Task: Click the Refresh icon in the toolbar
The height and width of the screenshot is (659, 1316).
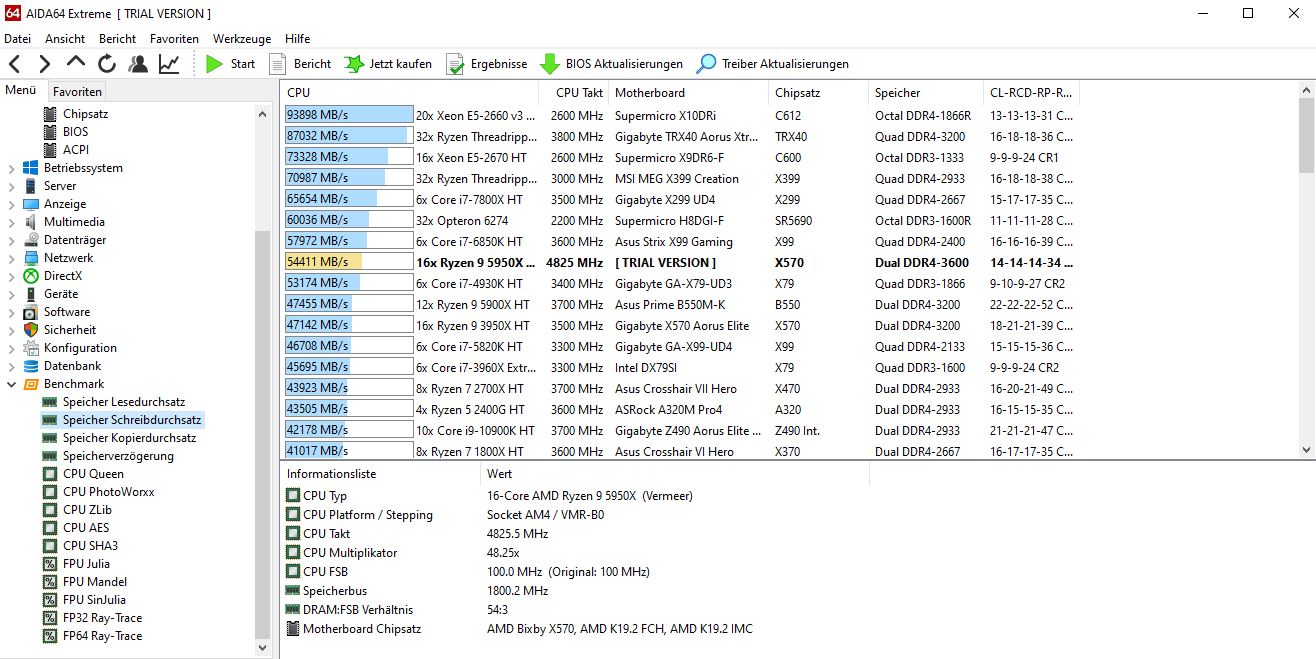Action: click(107, 64)
